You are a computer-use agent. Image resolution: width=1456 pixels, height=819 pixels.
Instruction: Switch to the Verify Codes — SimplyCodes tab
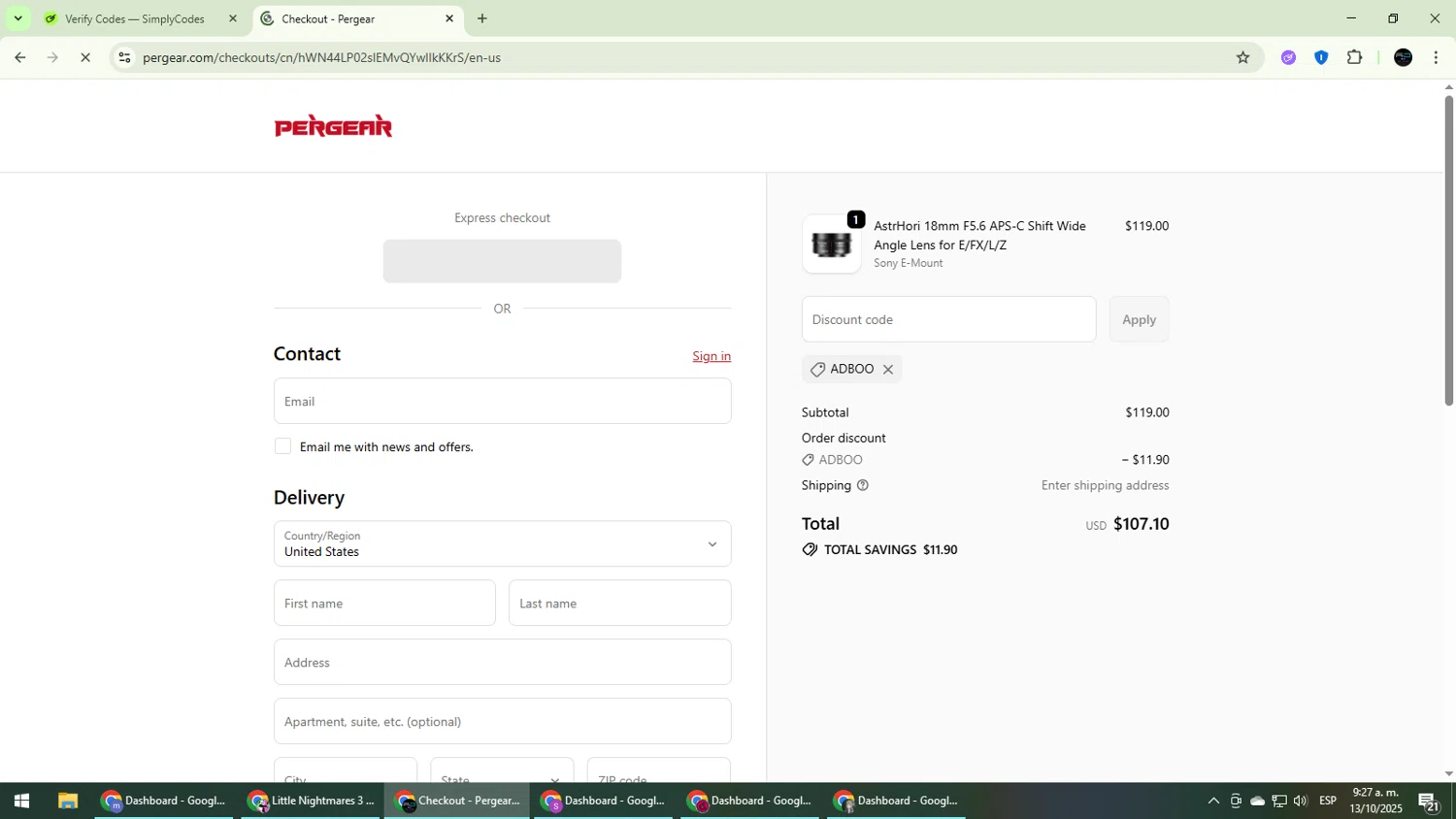[134, 18]
